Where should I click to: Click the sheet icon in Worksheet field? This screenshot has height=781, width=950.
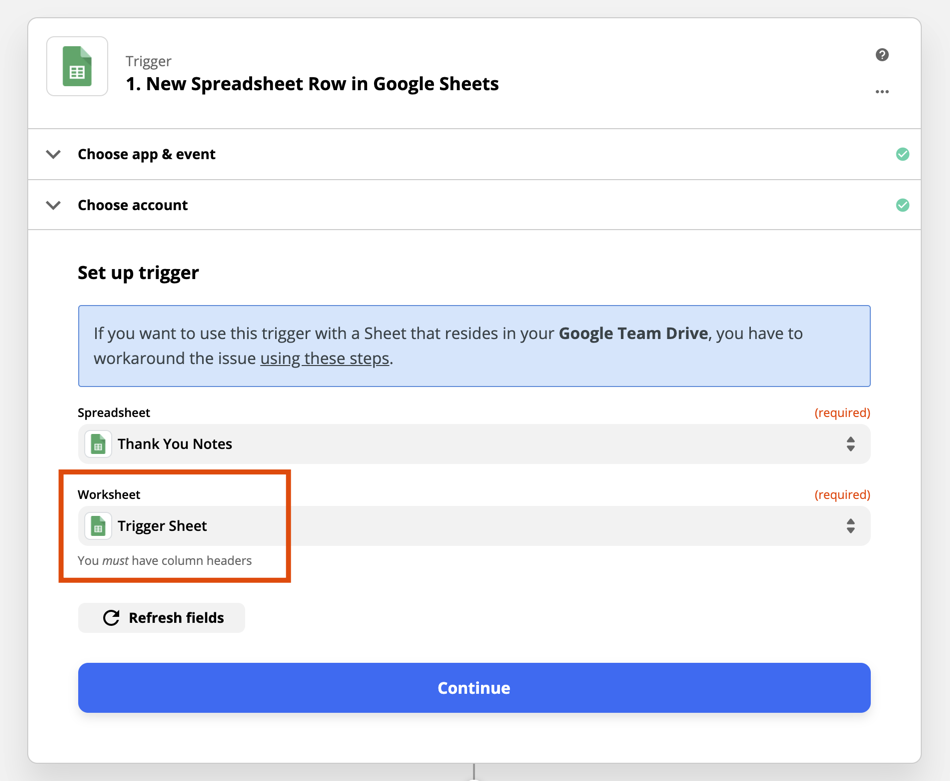pyautogui.click(x=98, y=526)
